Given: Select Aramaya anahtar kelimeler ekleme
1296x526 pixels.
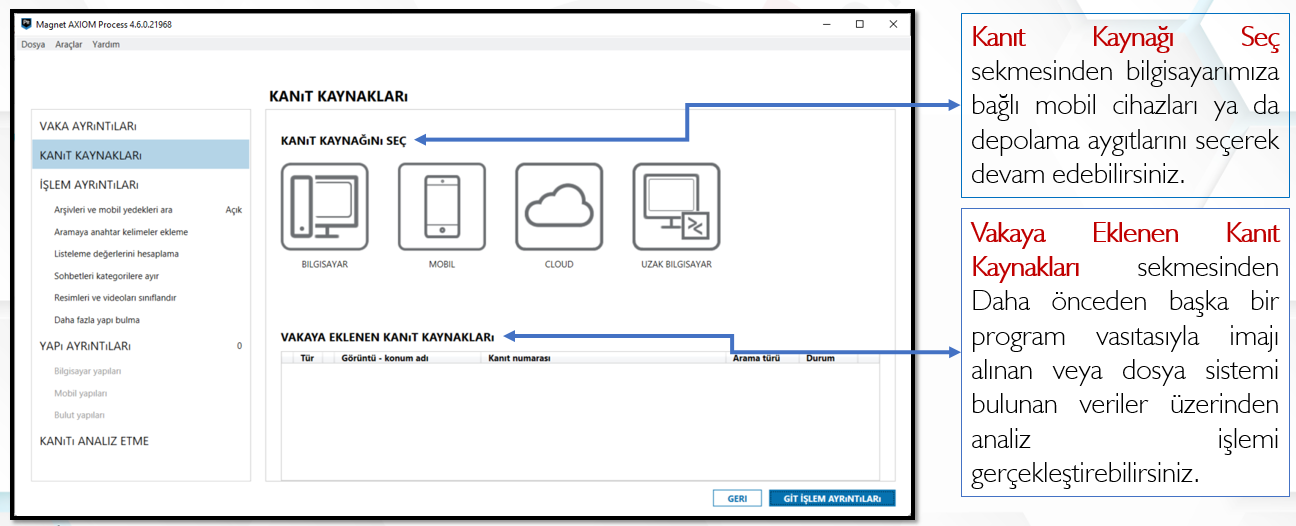Looking at the screenshot, I should [121, 232].
